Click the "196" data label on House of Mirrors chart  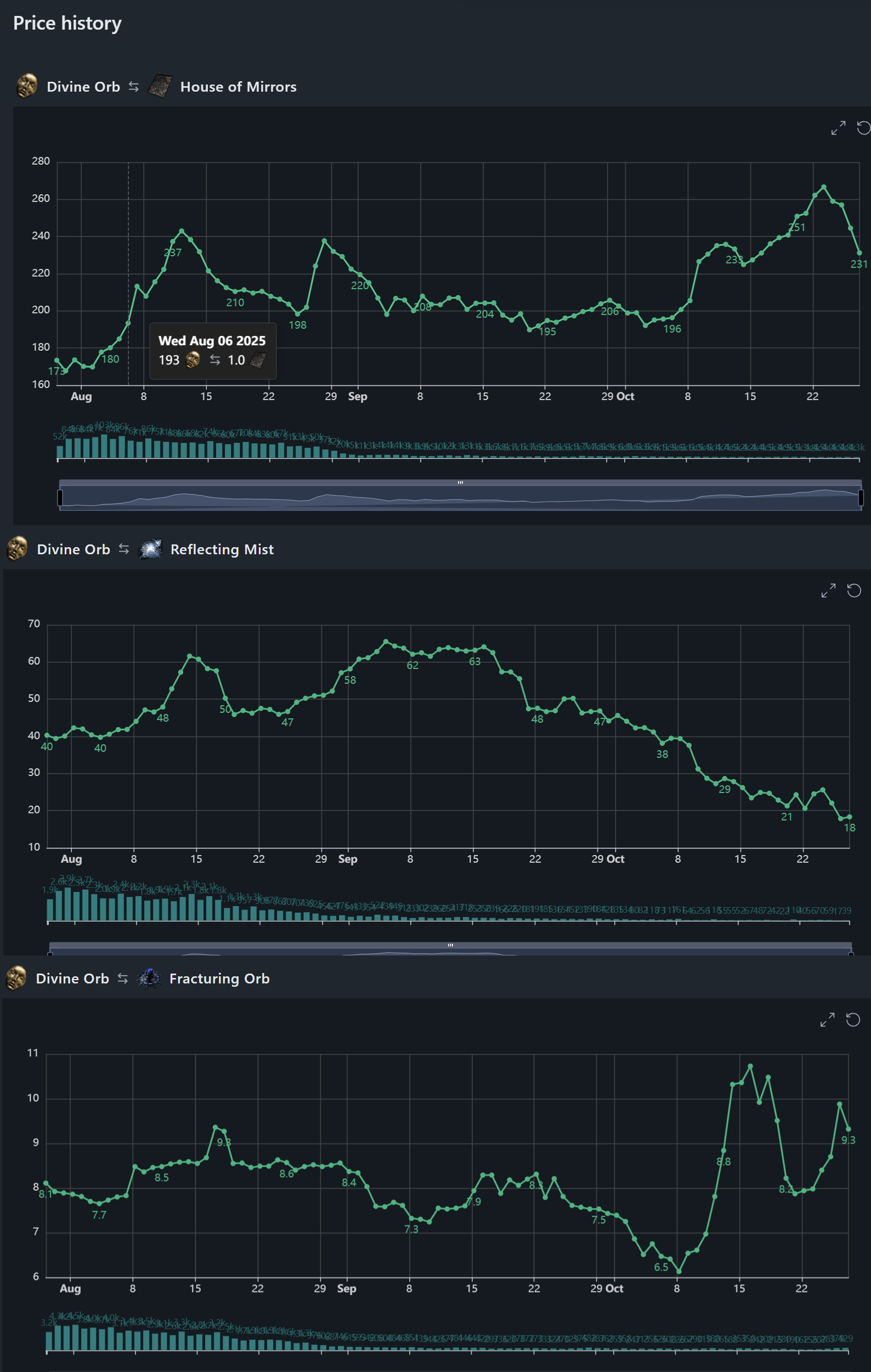(x=672, y=329)
